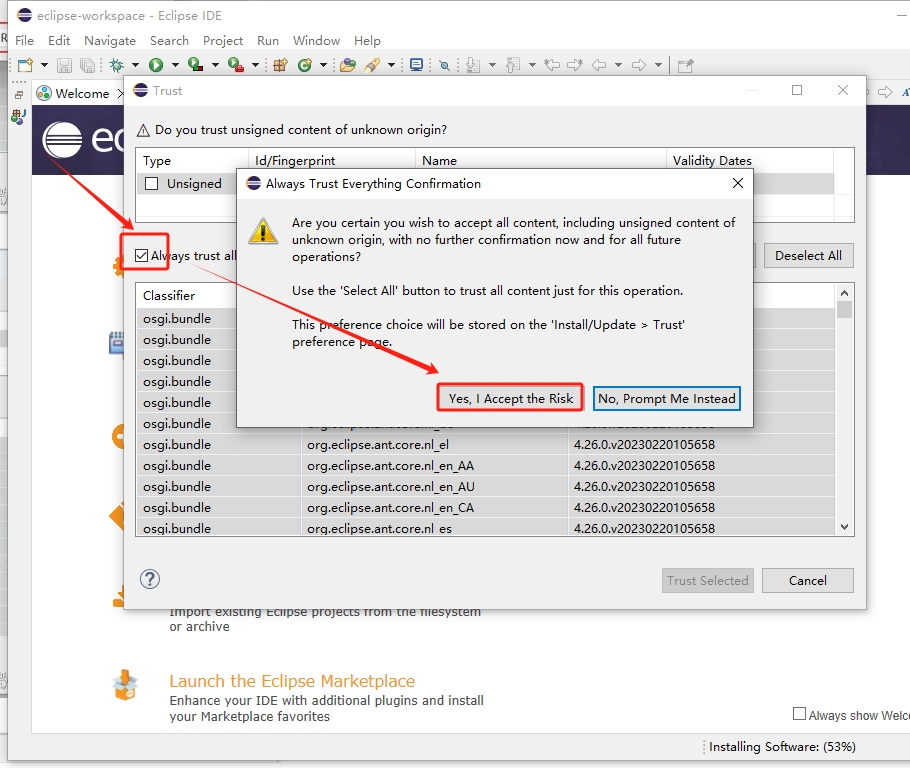Click the Next Annotation toolbar icon
Screen dimensions: 910x768
tap(473, 65)
